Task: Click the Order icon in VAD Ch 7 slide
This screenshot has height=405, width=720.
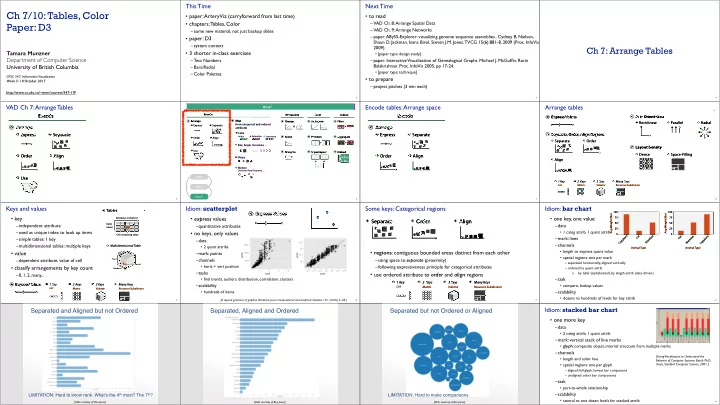Action: click(x=29, y=165)
